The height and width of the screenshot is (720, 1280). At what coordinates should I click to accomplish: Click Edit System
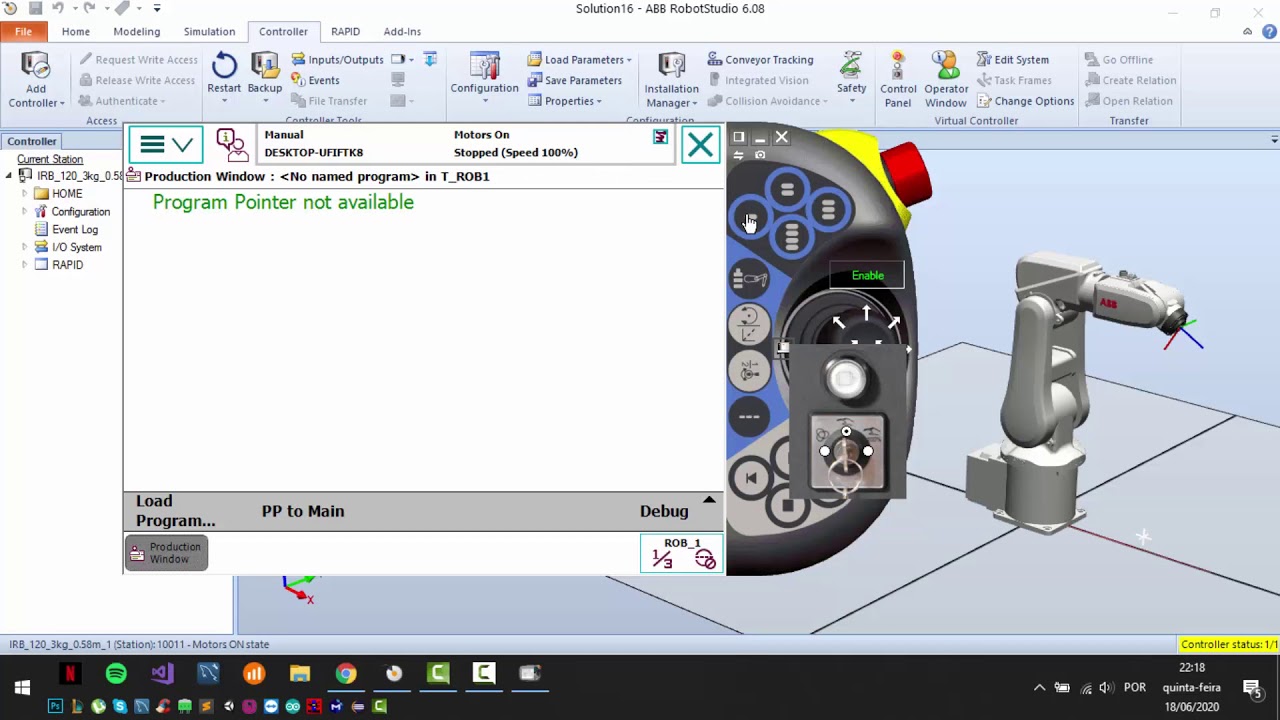1013,60
